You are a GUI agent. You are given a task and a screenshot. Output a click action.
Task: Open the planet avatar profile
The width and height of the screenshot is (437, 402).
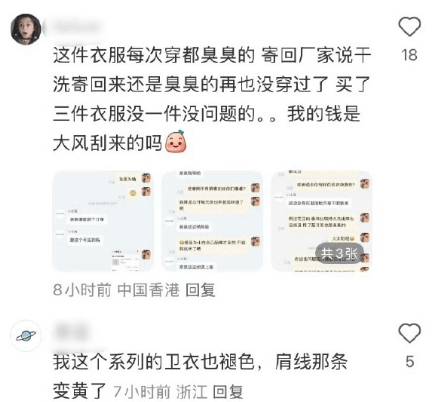(26, 336)
